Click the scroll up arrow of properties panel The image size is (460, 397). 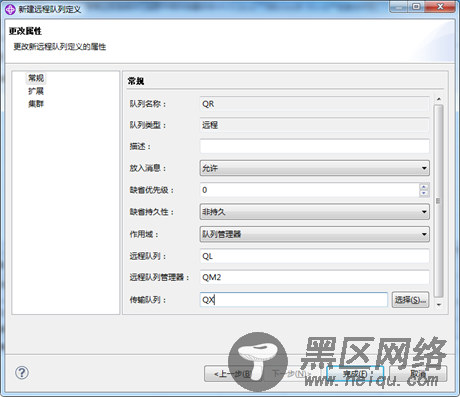(x=439, y=99)
